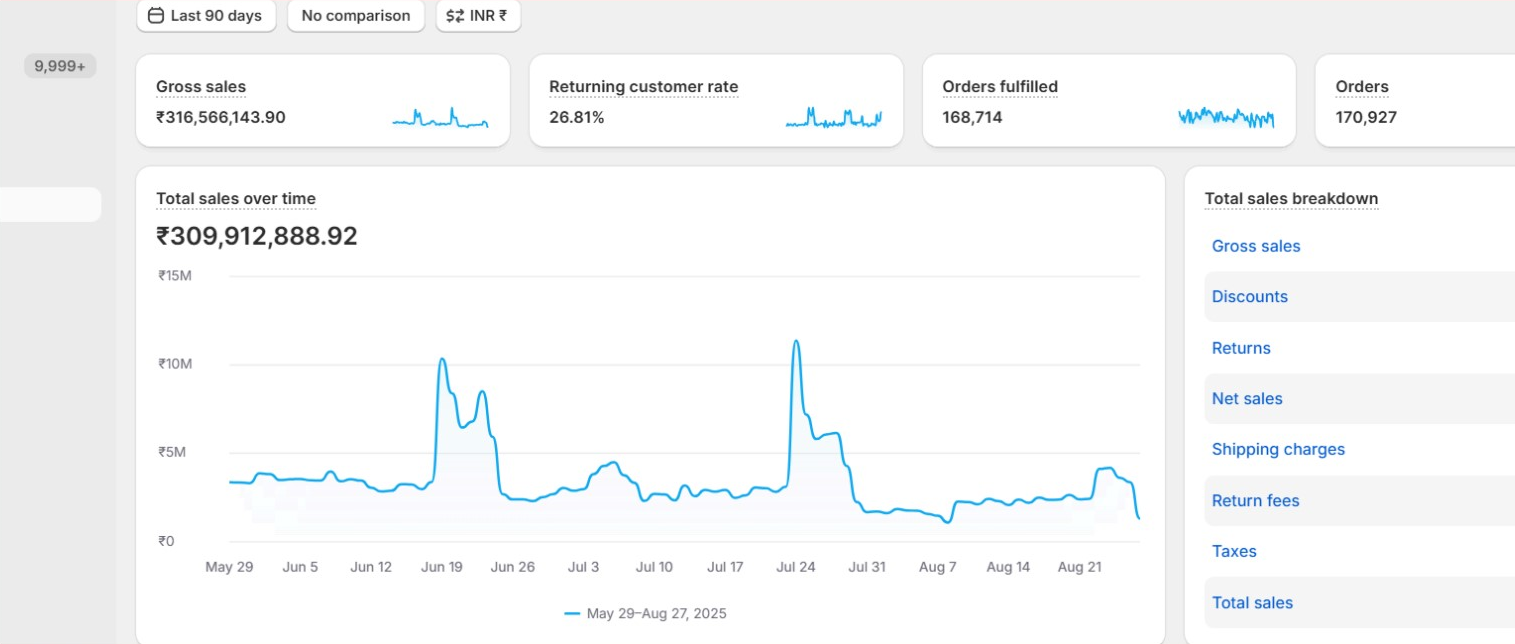Open the Shipping charges breakdown row

click(x=1278, y=448)
